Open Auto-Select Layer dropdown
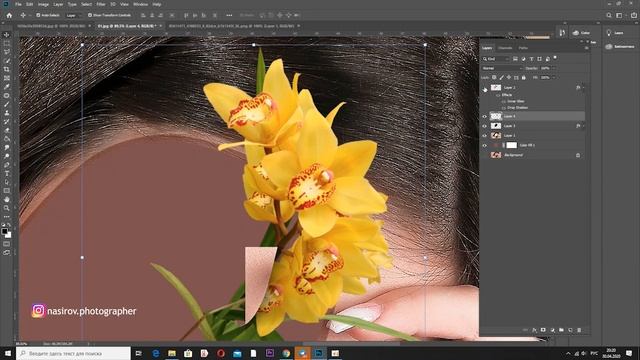The height and width of the screenshot is (360, 640). coord(73,15)
